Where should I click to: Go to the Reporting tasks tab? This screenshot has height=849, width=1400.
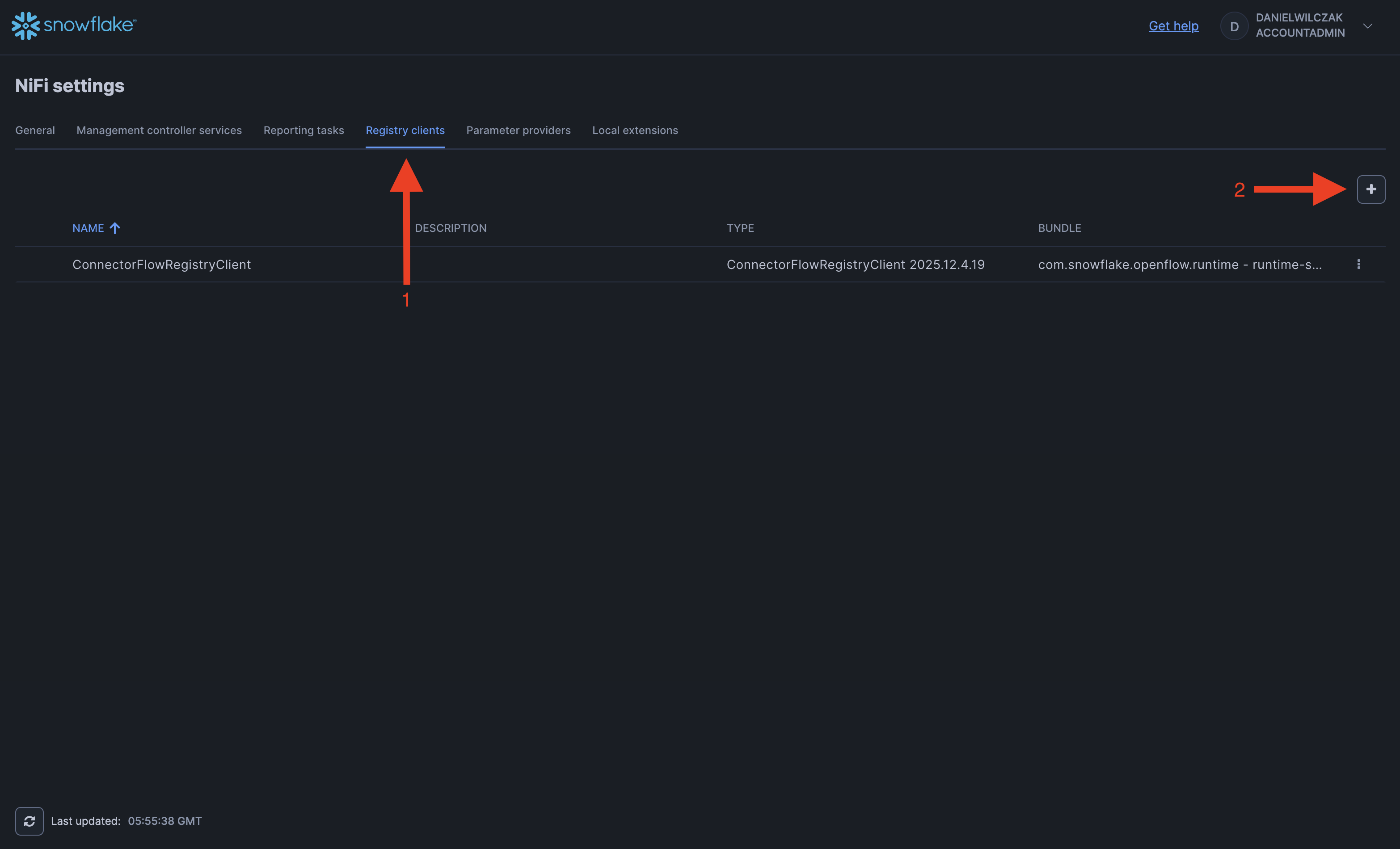pos(304,130)
